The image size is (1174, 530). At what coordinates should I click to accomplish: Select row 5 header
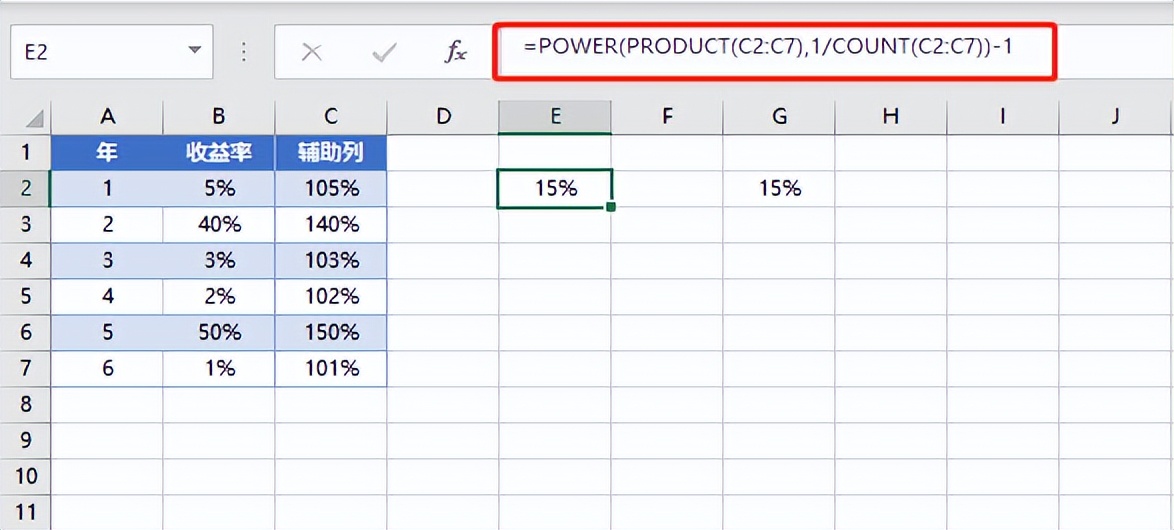[x=25, y=296]
